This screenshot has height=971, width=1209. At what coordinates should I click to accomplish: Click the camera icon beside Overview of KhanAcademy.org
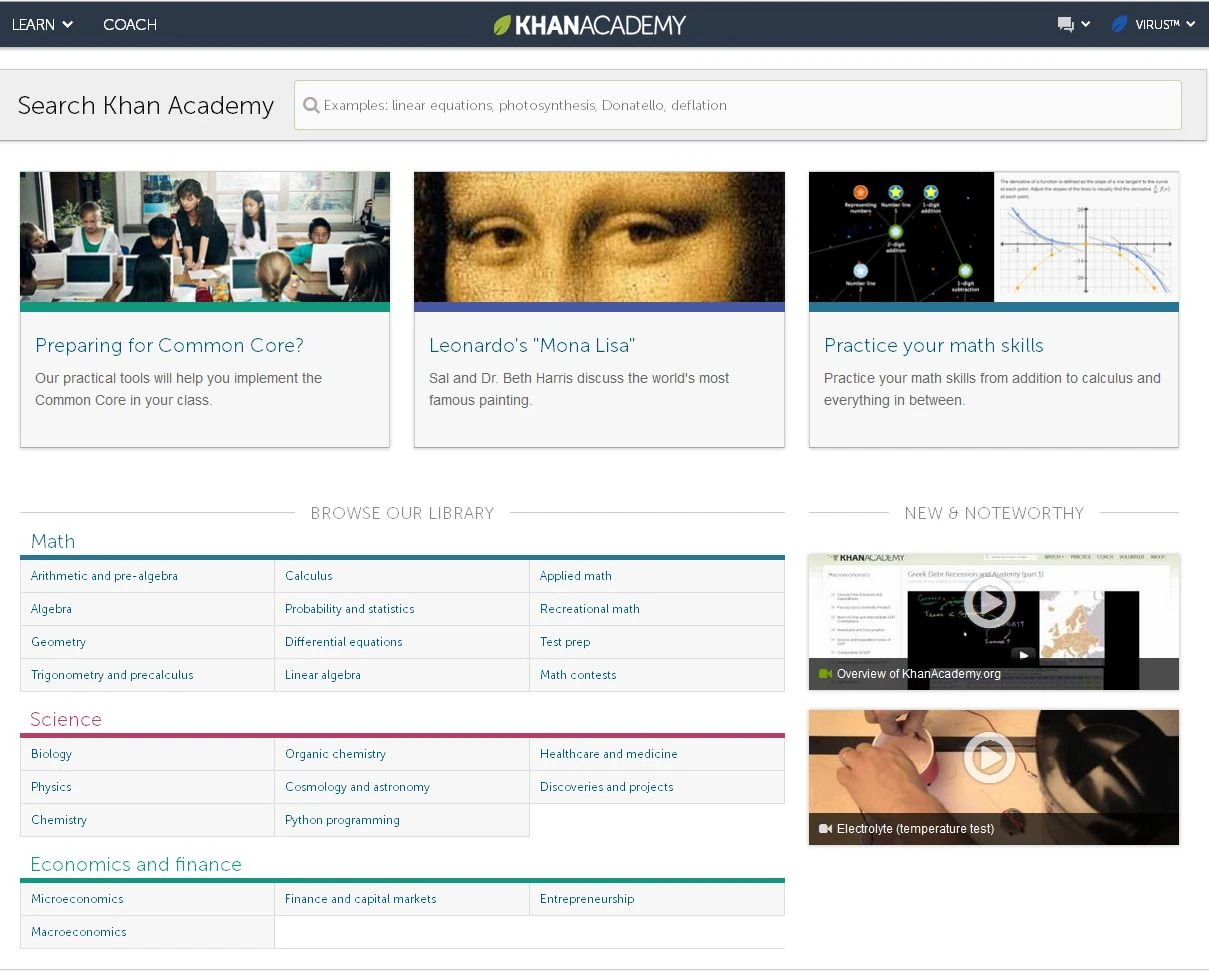(x=825, y=674)
